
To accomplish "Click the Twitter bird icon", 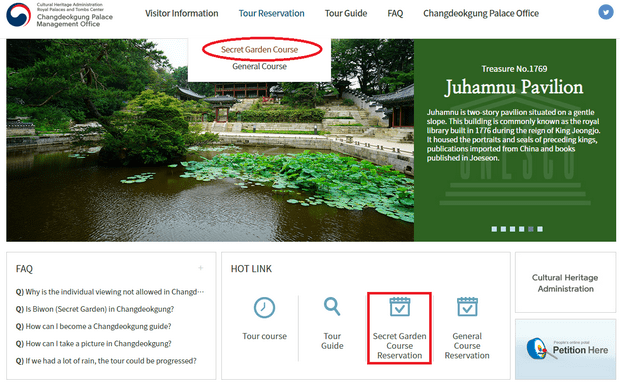I will (x=606, y=12).
